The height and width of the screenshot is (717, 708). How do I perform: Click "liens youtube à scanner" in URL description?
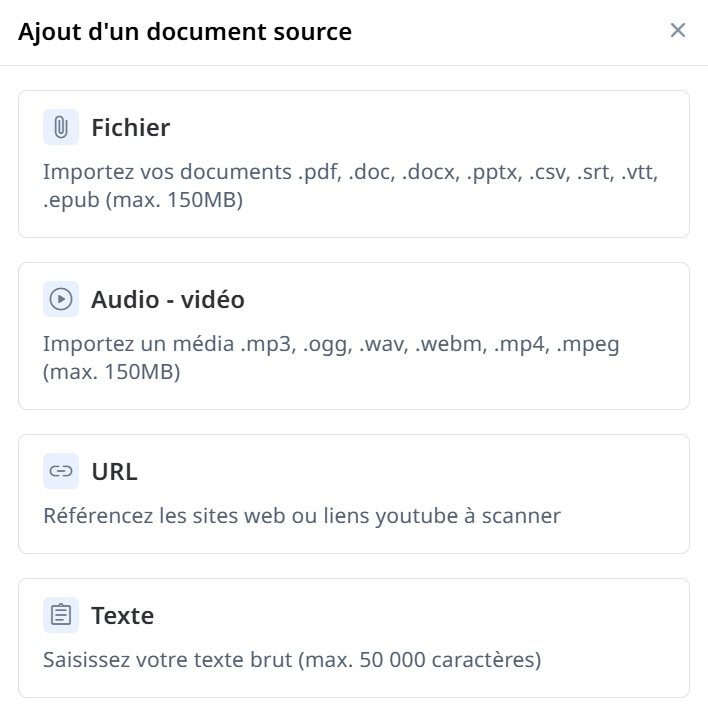[x=457, y=517]
